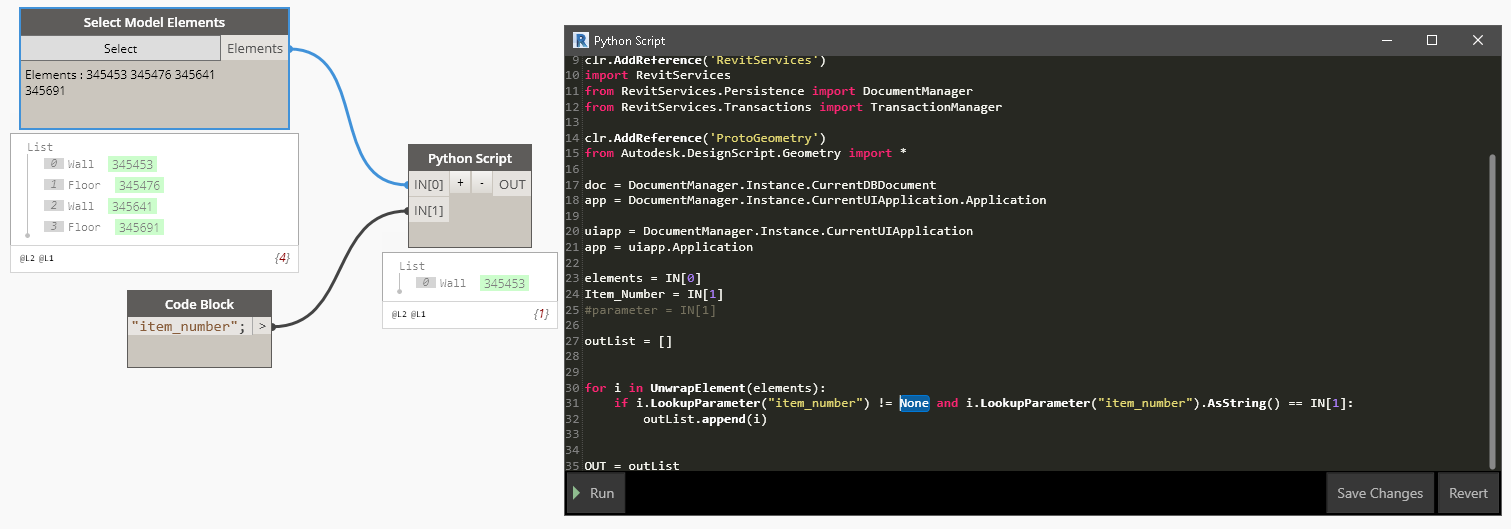Screen dimensions: 1511x529
Task: Maximize the Python Script window
Action: [x=1432, y=40]
